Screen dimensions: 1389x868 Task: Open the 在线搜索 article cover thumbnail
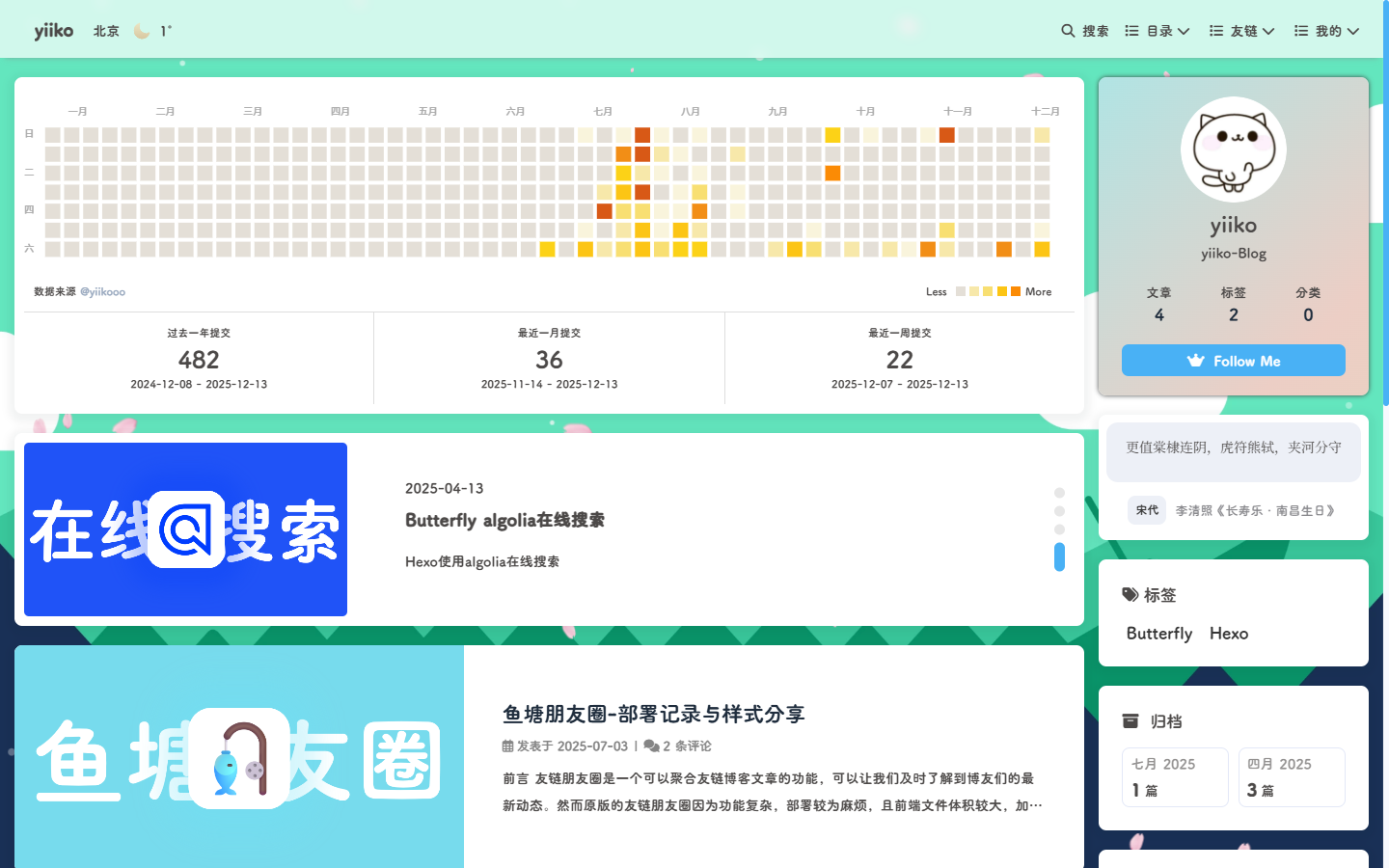(x=185, y=529)
